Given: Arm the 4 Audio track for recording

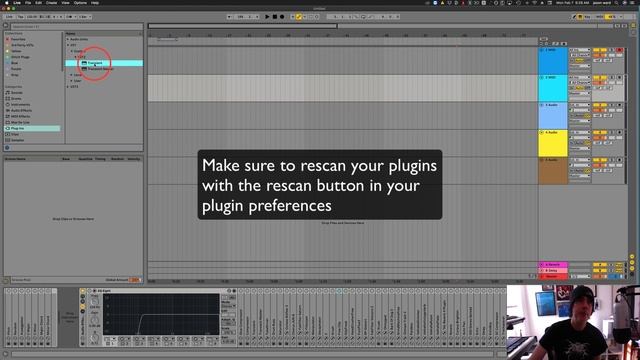Looking at the screenshot, I should [x=619, y=133].
